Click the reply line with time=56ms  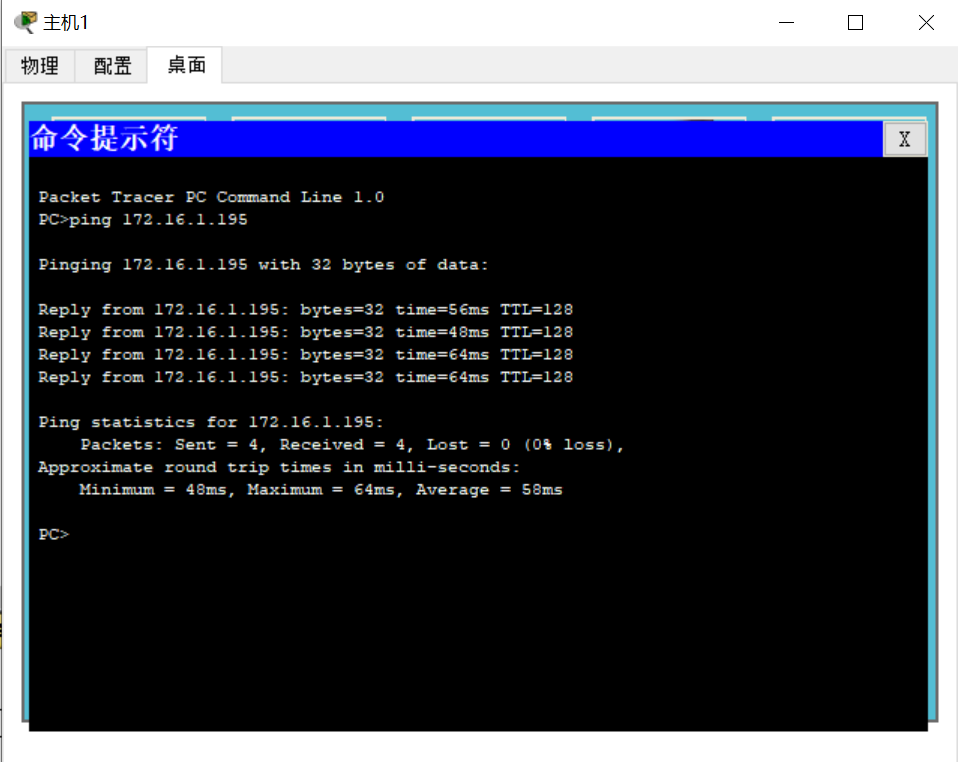(x=305, y=310)
